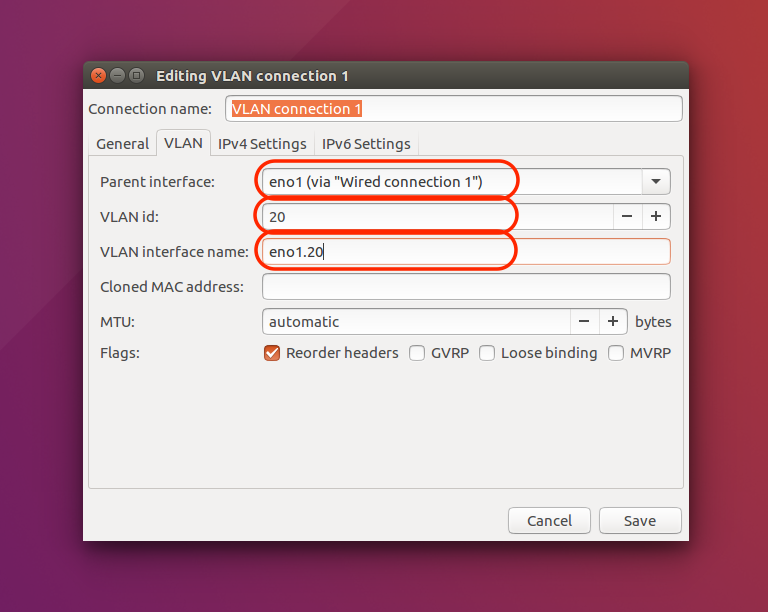Viewport: 768px width, 612px height.
Task: Select the VLAN tab
Action: coord(183,143)
